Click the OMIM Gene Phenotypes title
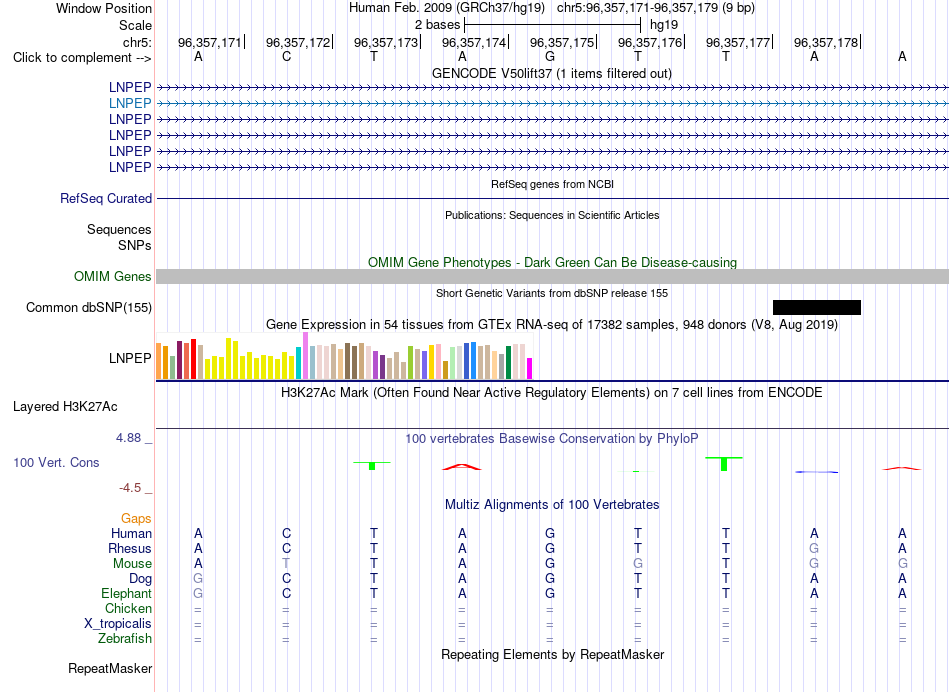This screenshot has height=692, width=950. pyautogui.click(x=552, y=262)
